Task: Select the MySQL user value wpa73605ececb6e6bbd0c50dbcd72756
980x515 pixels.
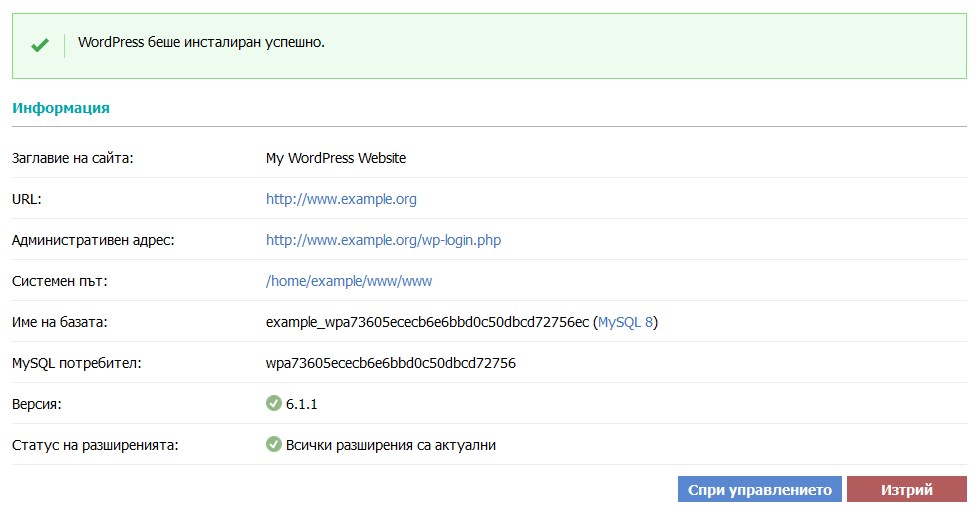Action: [391, 363]
